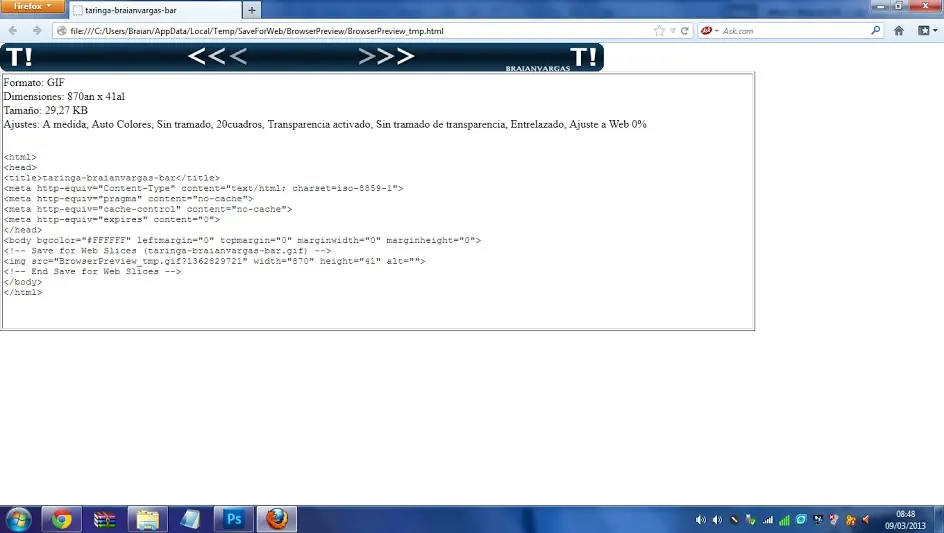
Task: Open the orange Firefox menu button
Action: point(32,6)
